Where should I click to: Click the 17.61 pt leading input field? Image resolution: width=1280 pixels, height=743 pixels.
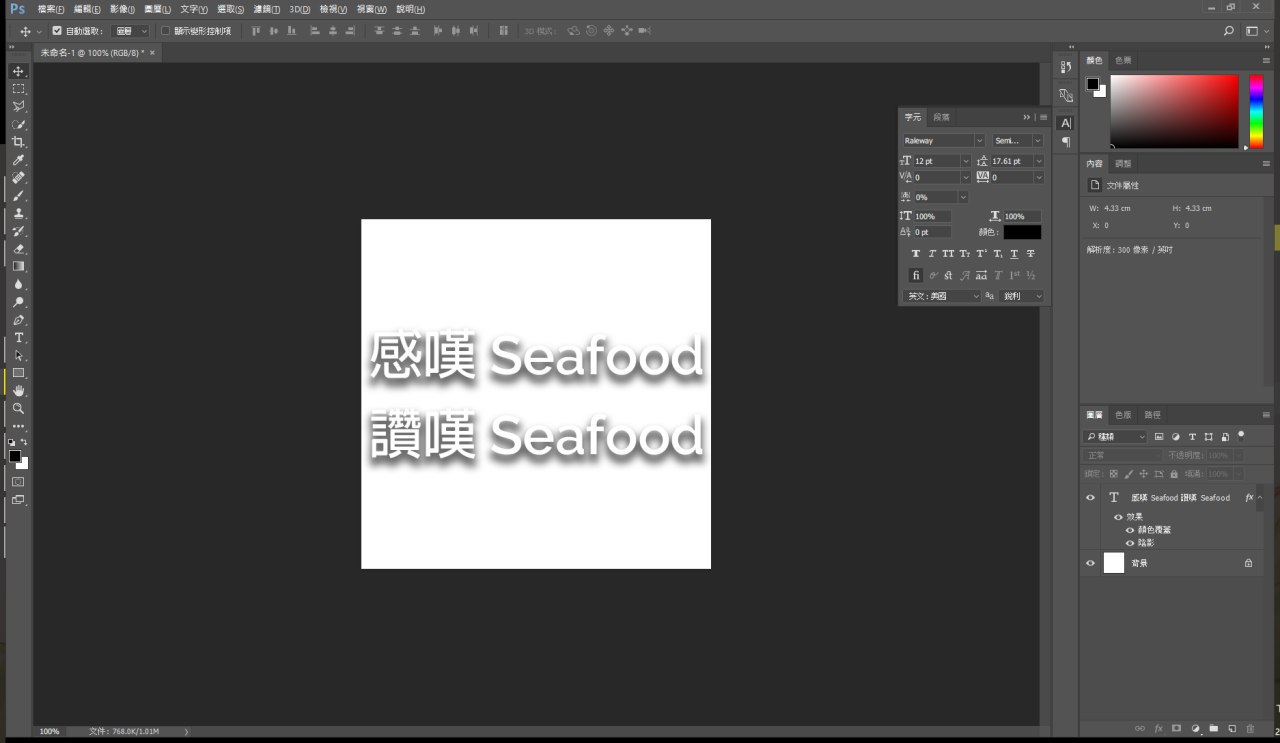[x=1010, y=161]
